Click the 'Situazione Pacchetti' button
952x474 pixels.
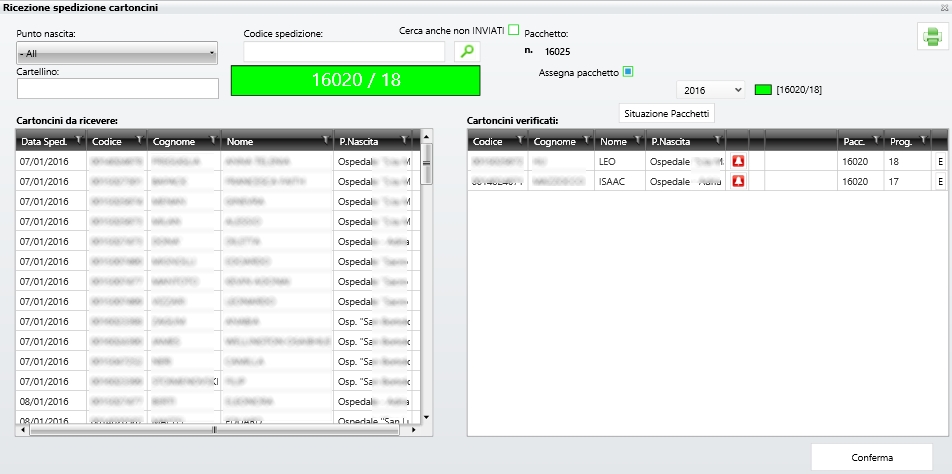click(667, 113)
